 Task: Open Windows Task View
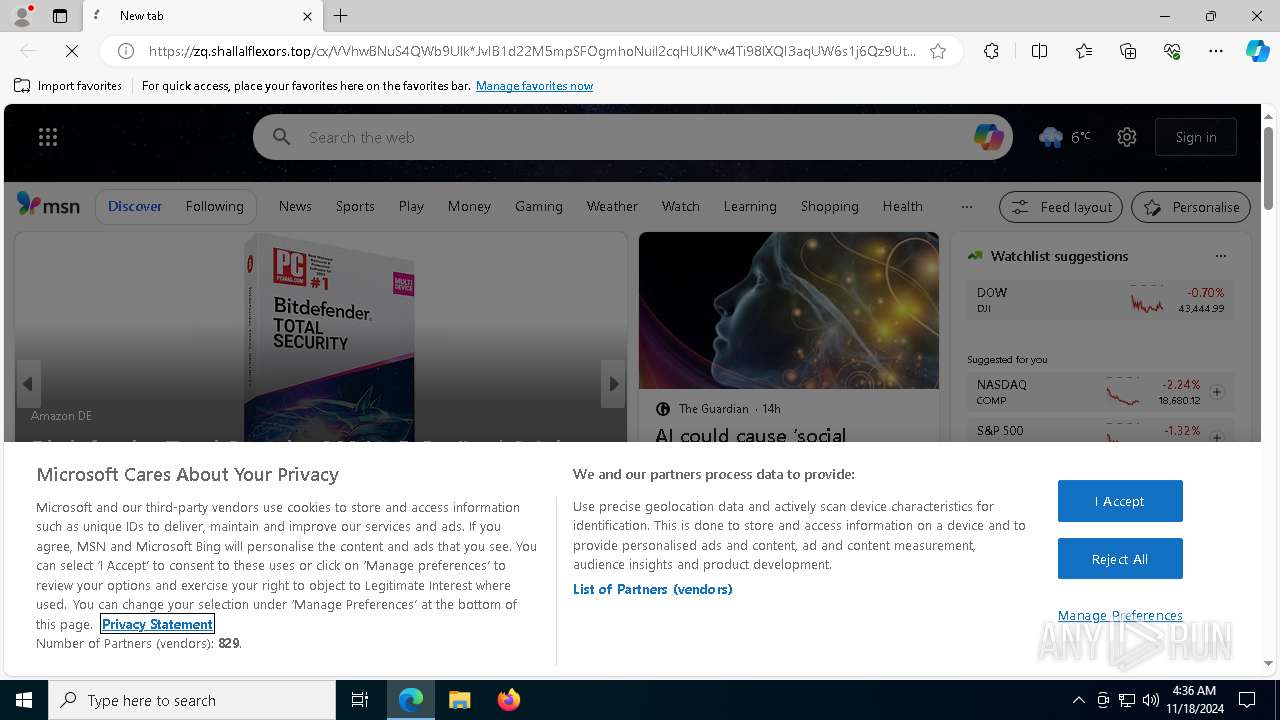(x=360, y=700)
